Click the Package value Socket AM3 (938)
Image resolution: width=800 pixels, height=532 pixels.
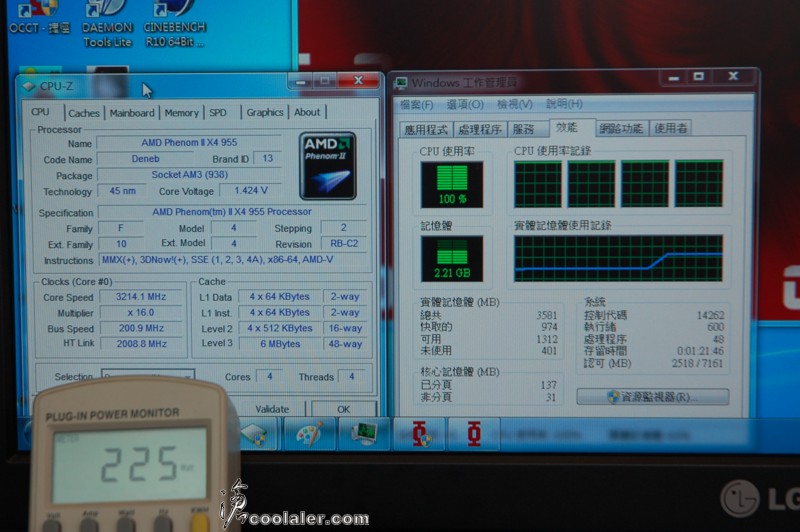[189, 174]
